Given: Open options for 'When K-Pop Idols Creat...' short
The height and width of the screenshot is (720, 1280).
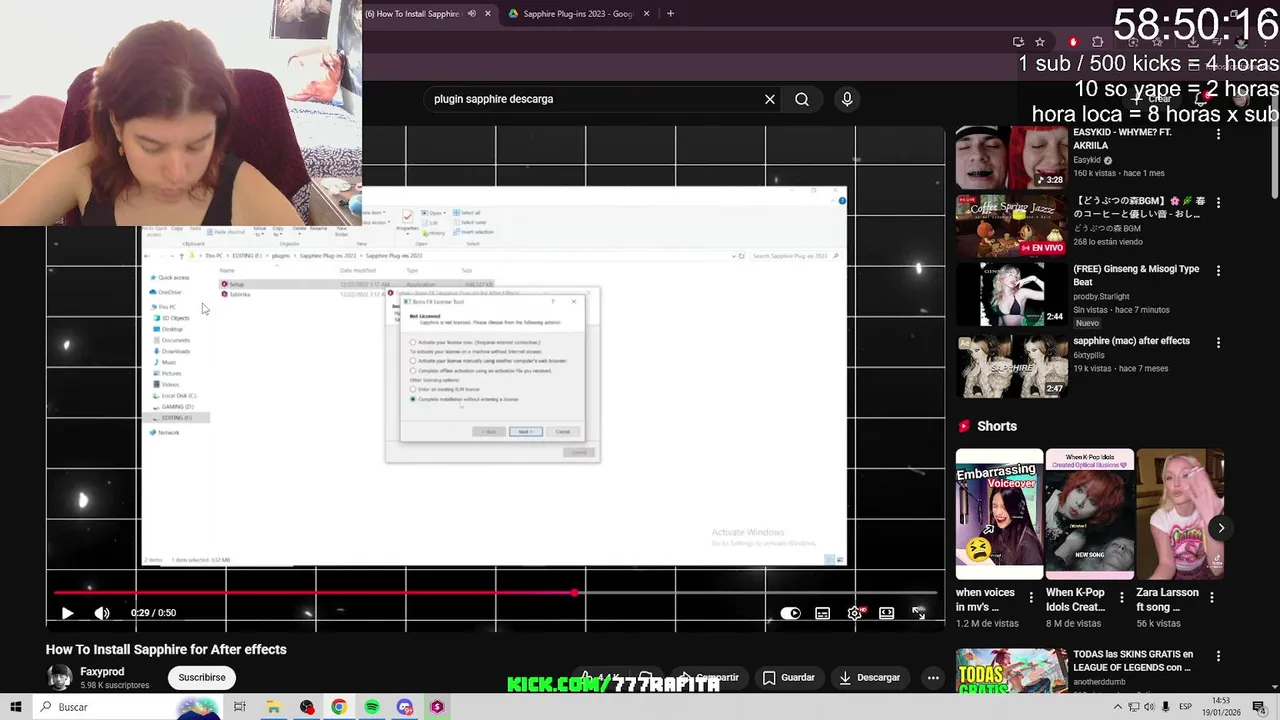Looking at the screenshot, I should tap(1121, 597).
